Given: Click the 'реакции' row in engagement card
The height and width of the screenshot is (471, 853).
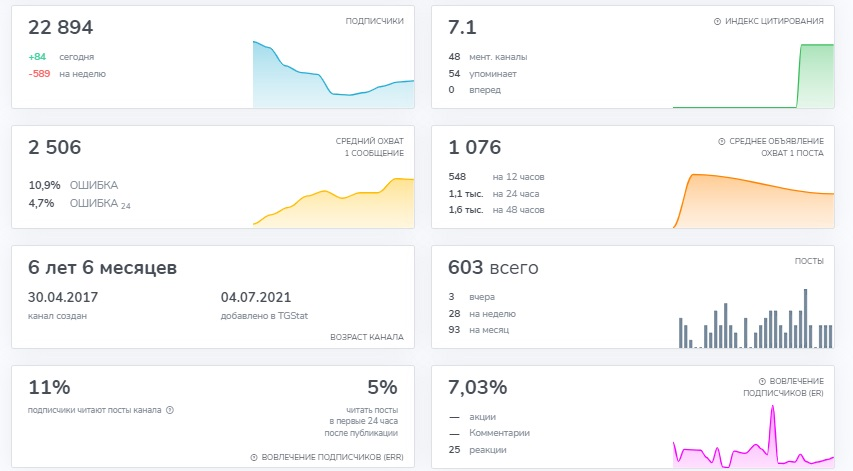Looking at the screenshot, I should 487,450.
